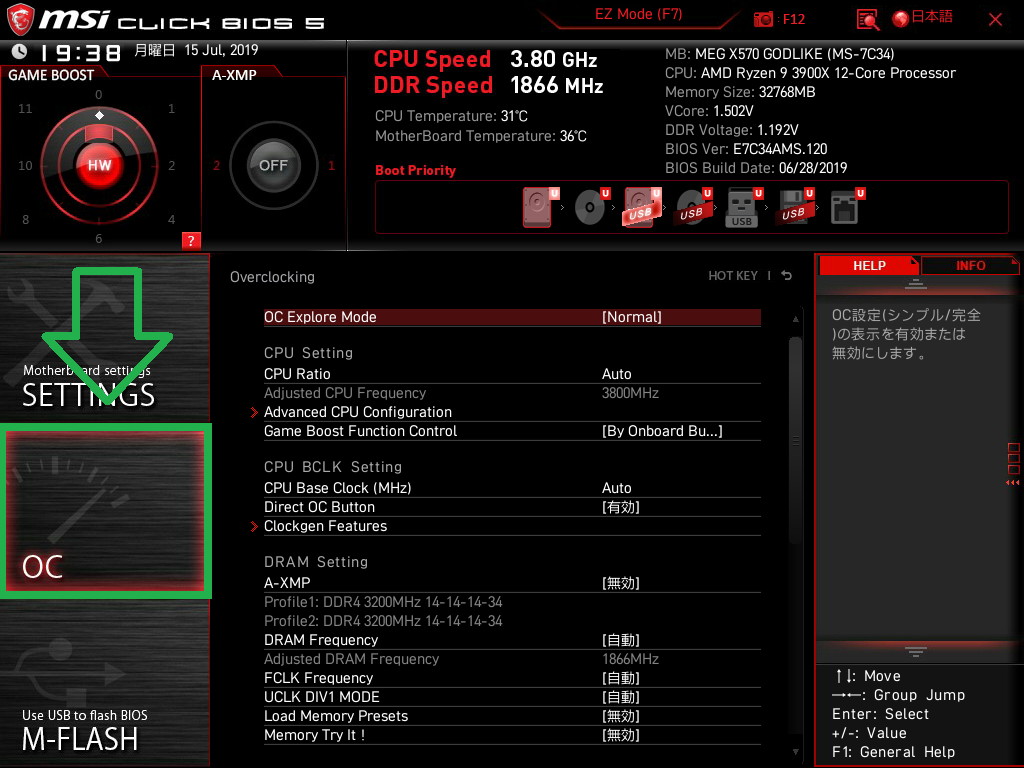Click the back arrow next to HOT KEY
The image size is (1024, 768).
pyautogui.click(x=787, y=276)
